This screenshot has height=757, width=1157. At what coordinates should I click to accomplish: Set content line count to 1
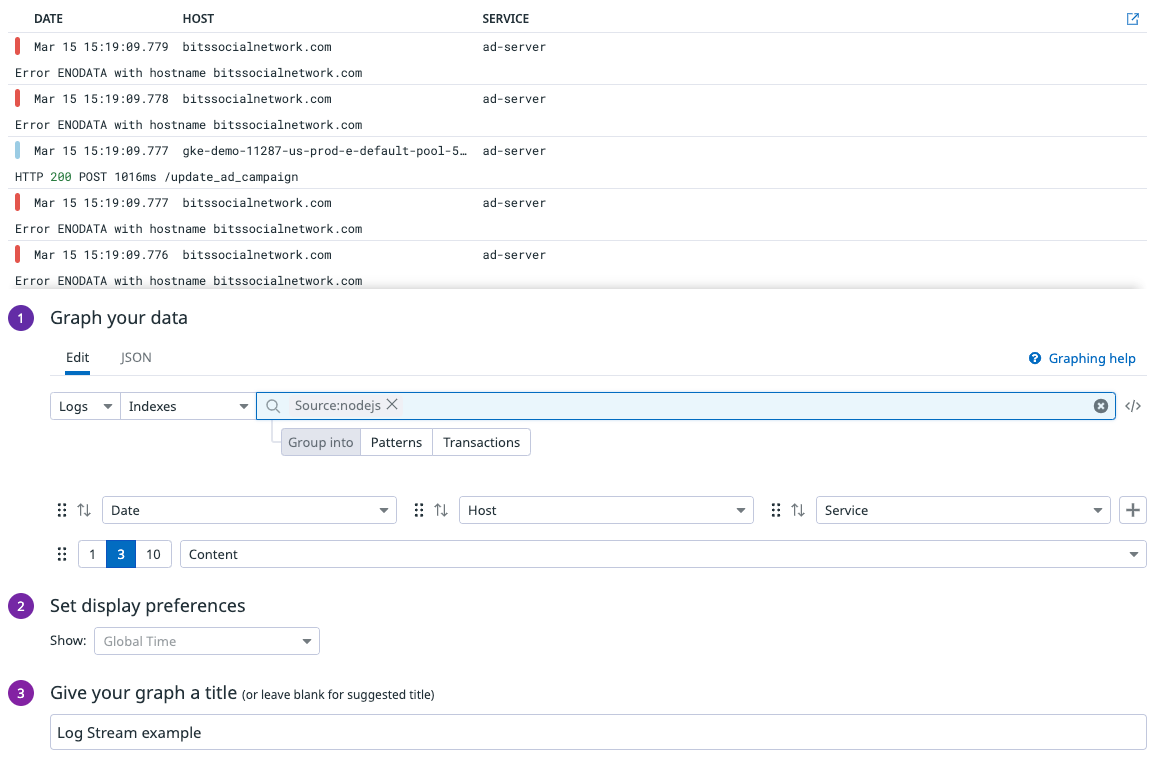coord(92,554)
